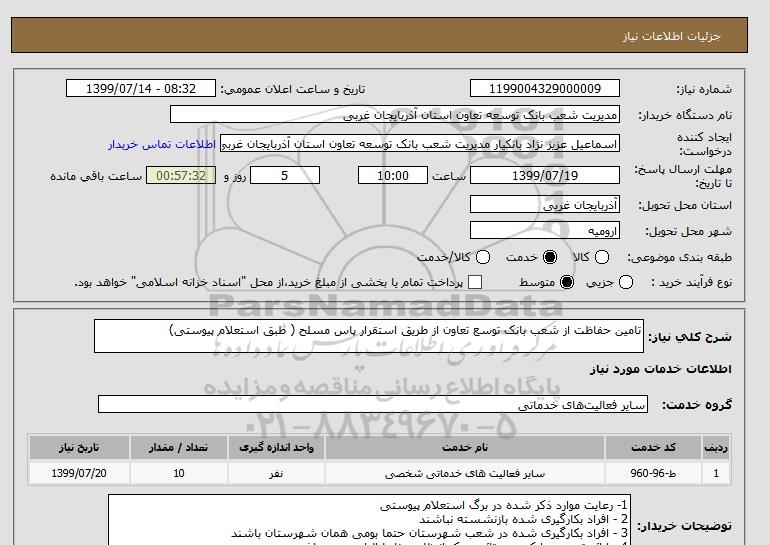Select the خدمت radio button
770x545 pixels.
(x=550, y=257)
